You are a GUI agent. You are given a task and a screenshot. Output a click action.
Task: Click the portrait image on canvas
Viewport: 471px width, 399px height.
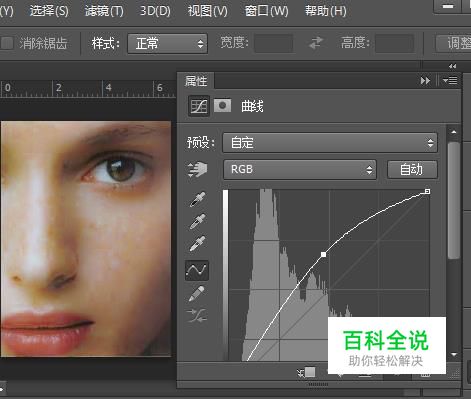tap(86, 239)
